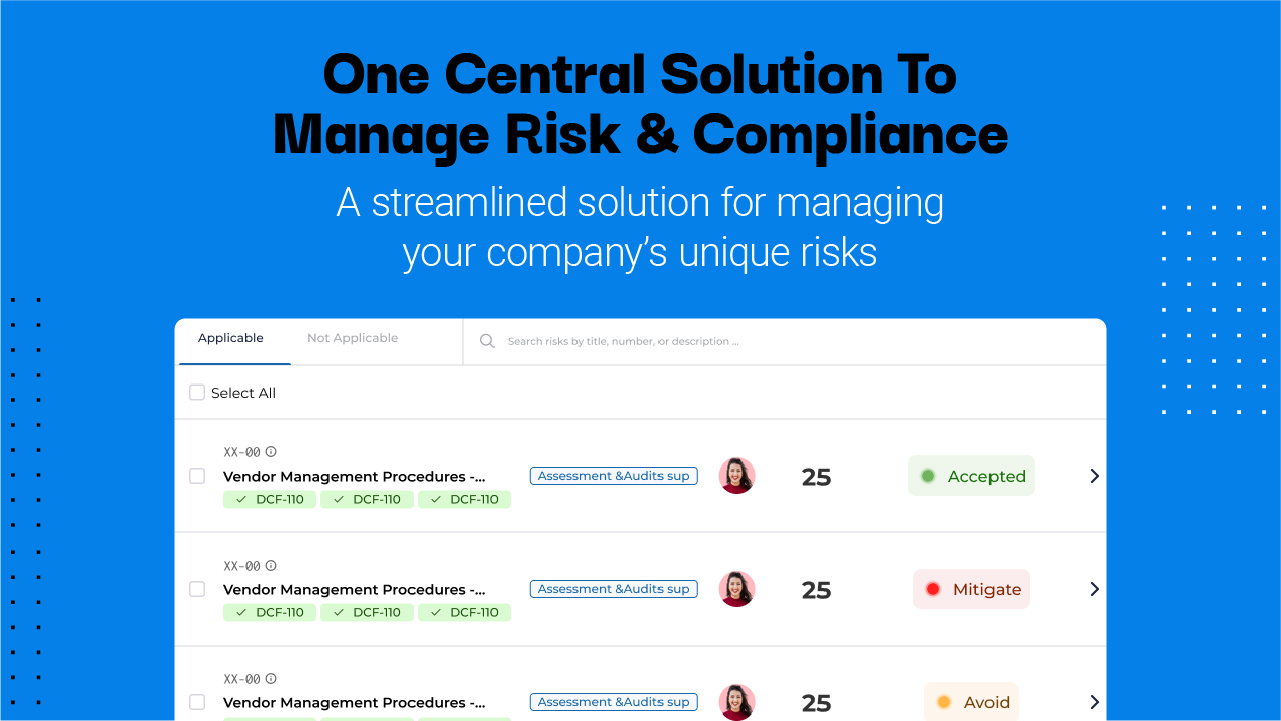
Task: Click owner avatar in the Mitigate row
Action: pyautogui.click(x=737, y=589)
